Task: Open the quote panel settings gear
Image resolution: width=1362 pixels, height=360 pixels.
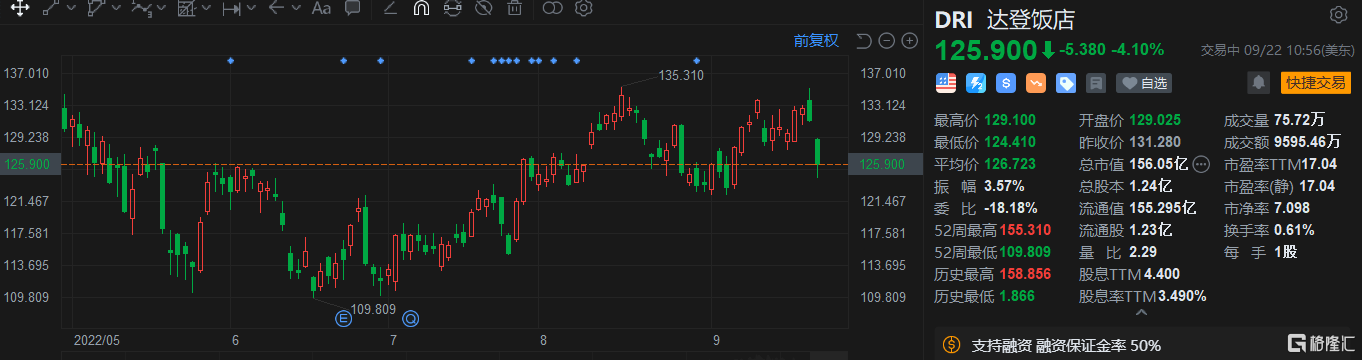Action: [1338, 15]
